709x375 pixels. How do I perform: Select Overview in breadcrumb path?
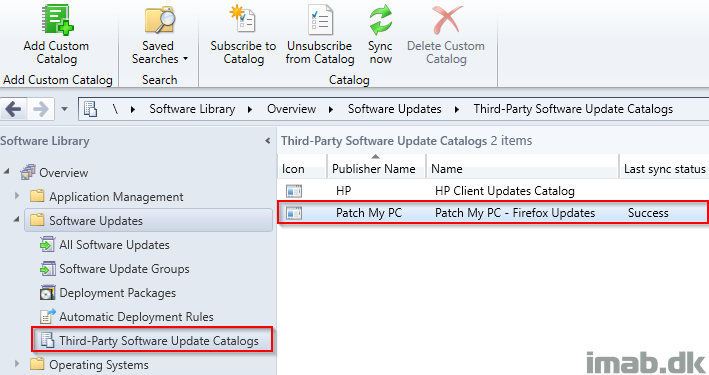[x=291, y=109]
